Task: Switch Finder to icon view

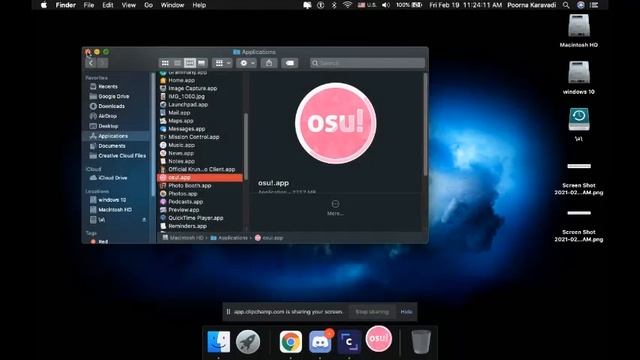Action: point(165,63)
